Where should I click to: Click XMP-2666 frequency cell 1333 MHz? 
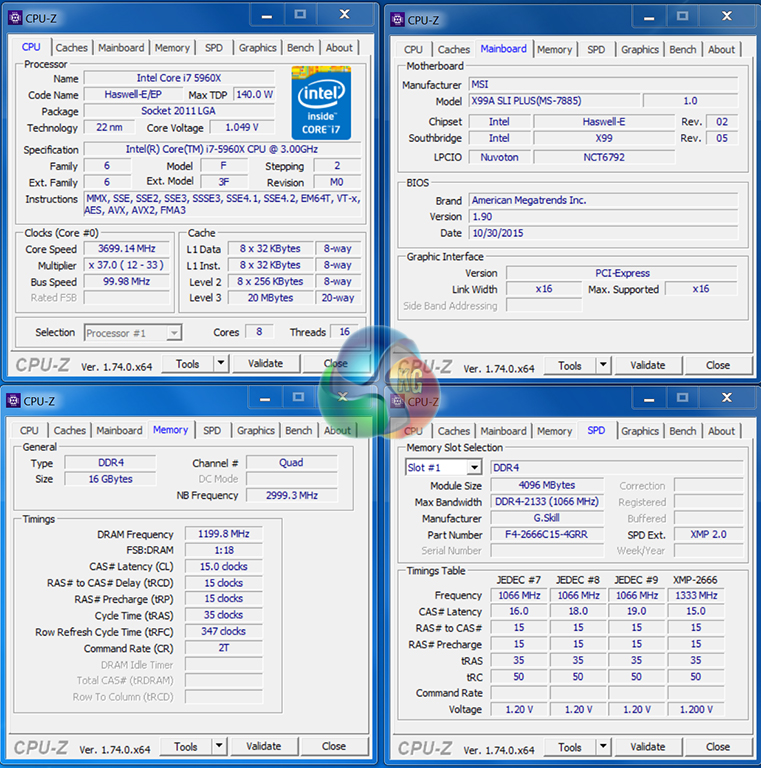coord(696,596)
